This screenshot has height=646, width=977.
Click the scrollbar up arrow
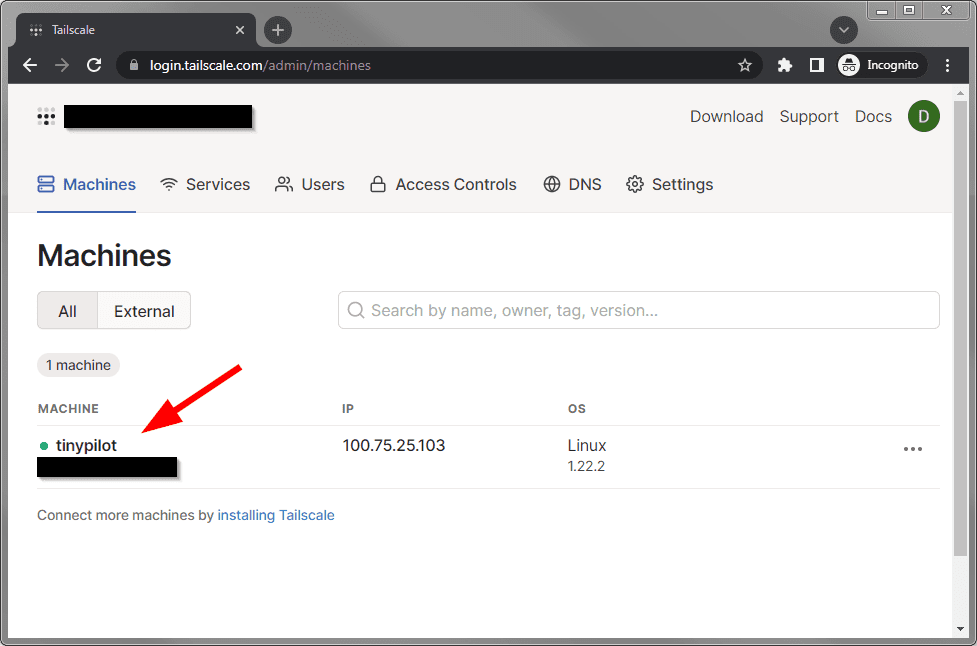click(960, 93)
